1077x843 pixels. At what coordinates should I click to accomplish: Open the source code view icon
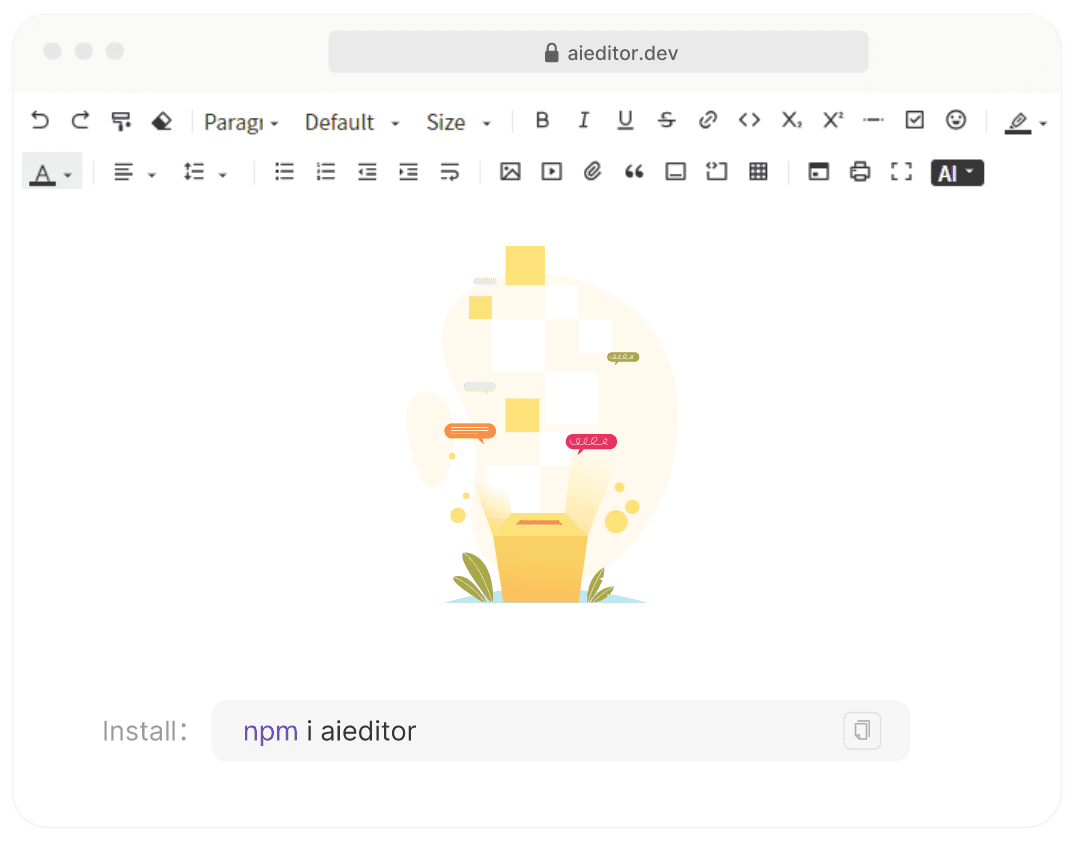click(x=819, y=172)
